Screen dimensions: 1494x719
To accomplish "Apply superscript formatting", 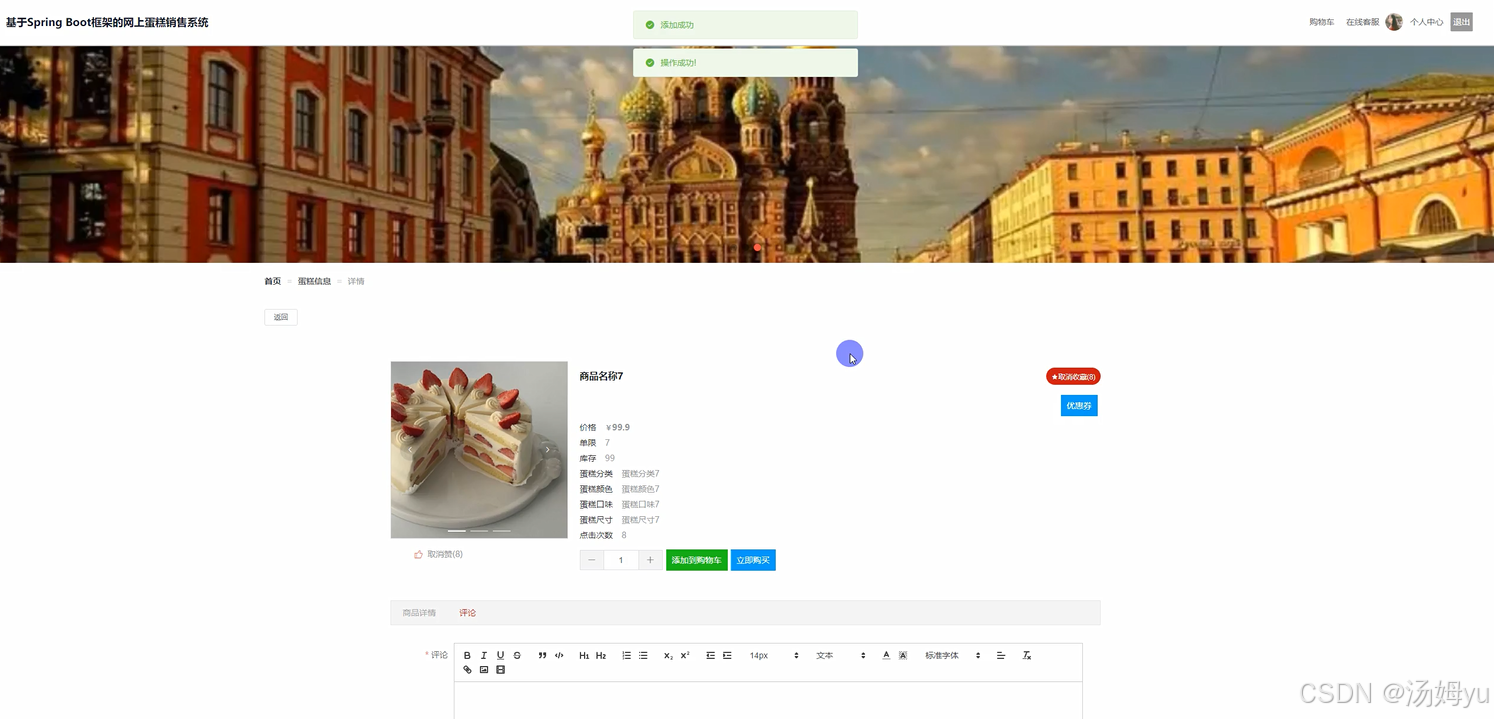I will tap(685, 656).
